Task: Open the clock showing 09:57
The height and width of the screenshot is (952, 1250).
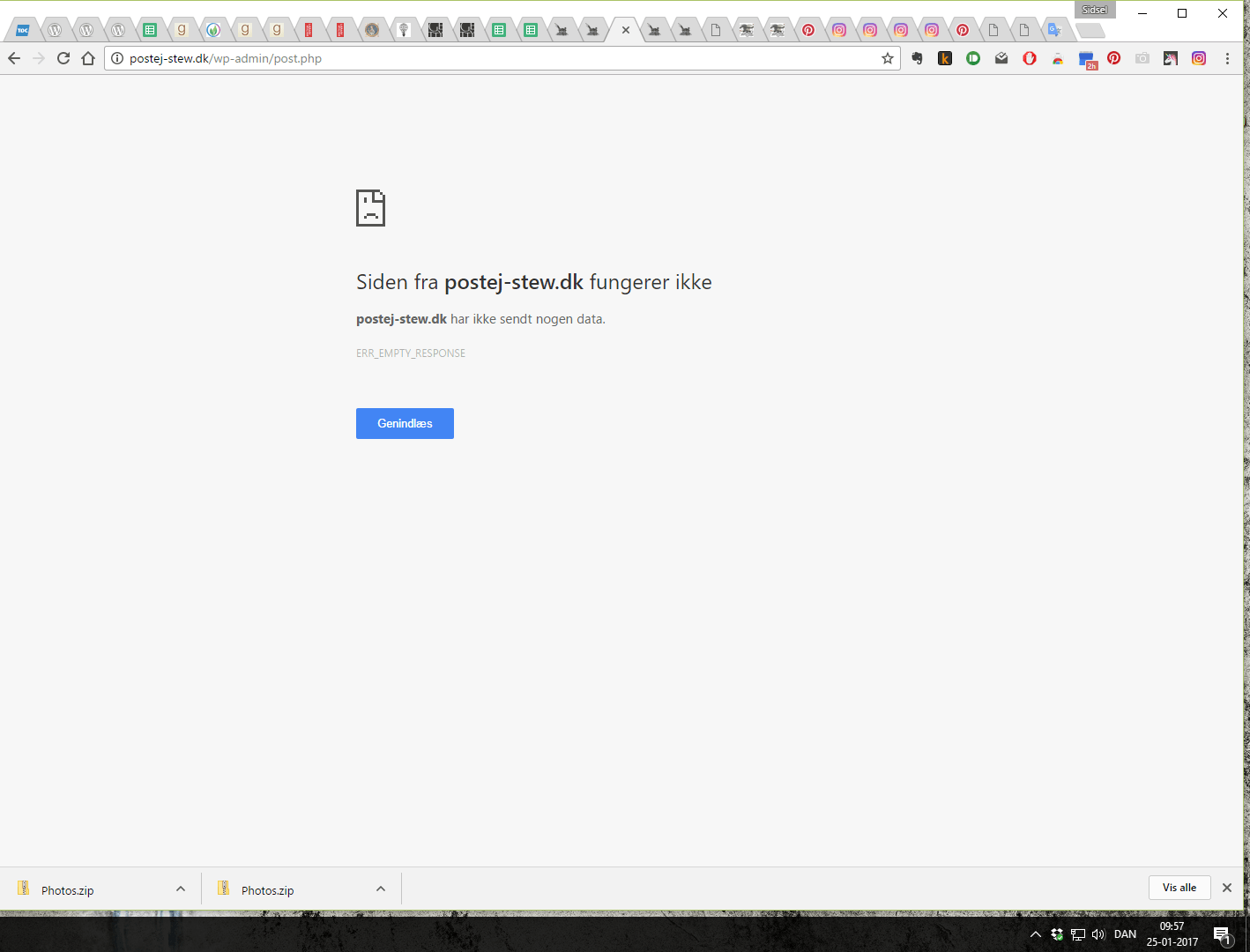Action: [x=1172, y=934]
